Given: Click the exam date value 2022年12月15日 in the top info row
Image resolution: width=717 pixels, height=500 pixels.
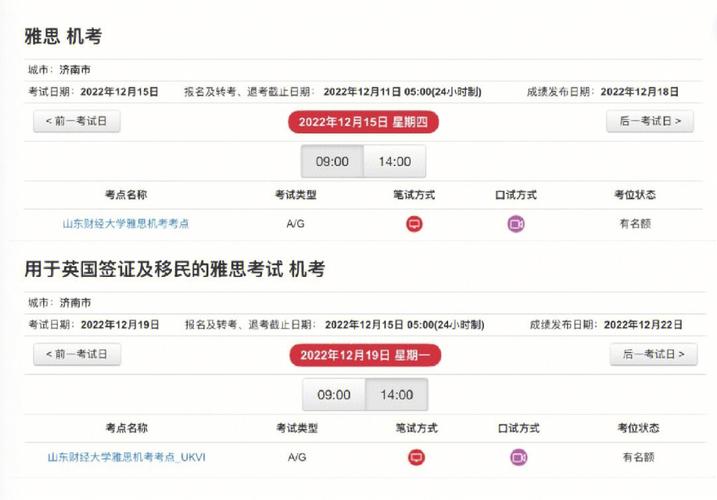Looking at the screenshot, I should coord(119,92).
